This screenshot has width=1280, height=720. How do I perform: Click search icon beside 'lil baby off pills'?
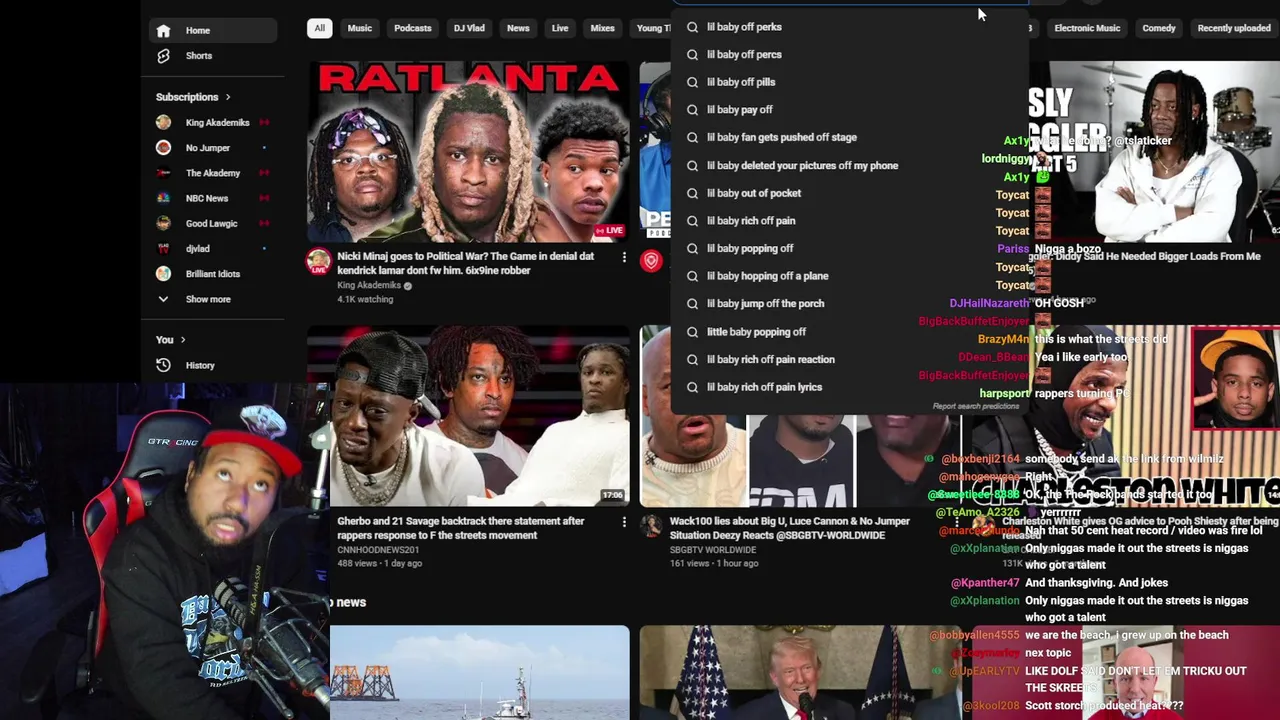pos(692,82)
